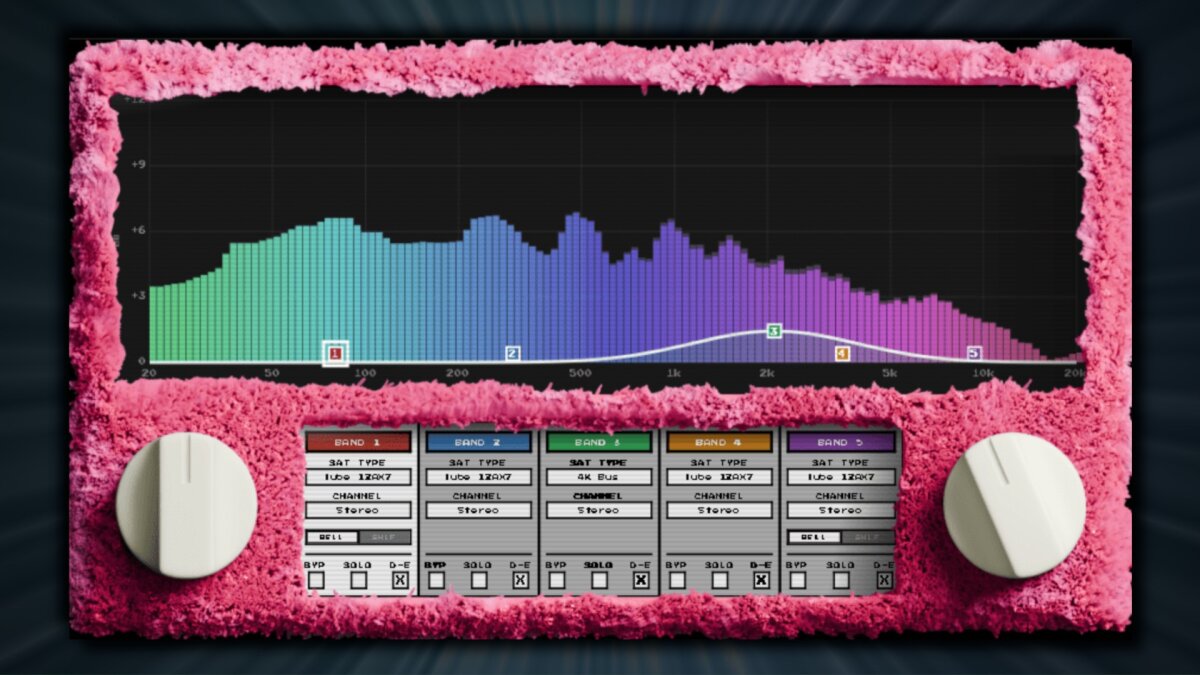Open Band 3 CHANNEL Stereo dropdown

click(599, 510)
